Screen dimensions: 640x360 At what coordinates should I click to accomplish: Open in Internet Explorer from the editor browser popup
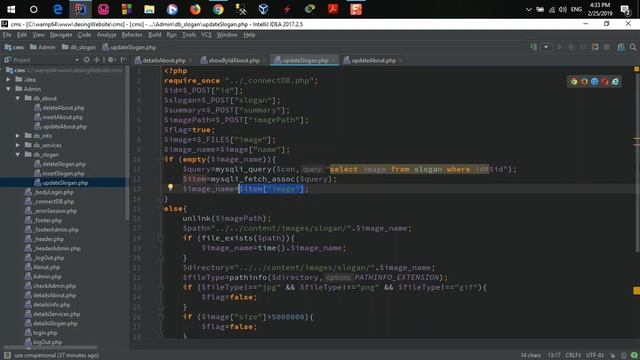click(x=615, y=82)
